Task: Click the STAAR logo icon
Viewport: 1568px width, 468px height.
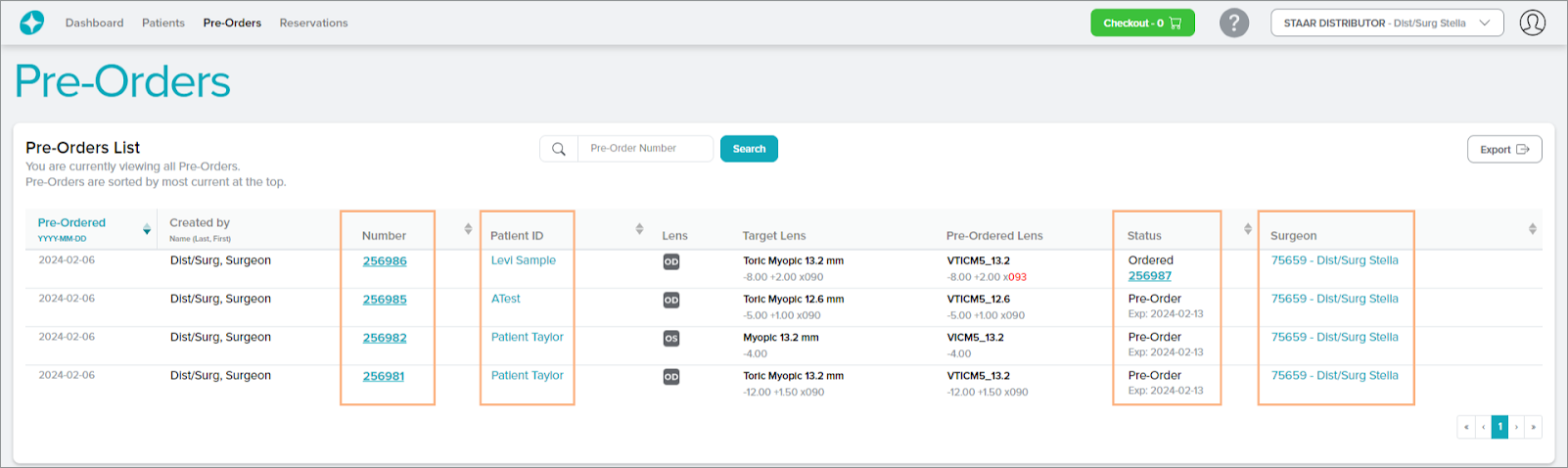Action: tap(32, 23)
